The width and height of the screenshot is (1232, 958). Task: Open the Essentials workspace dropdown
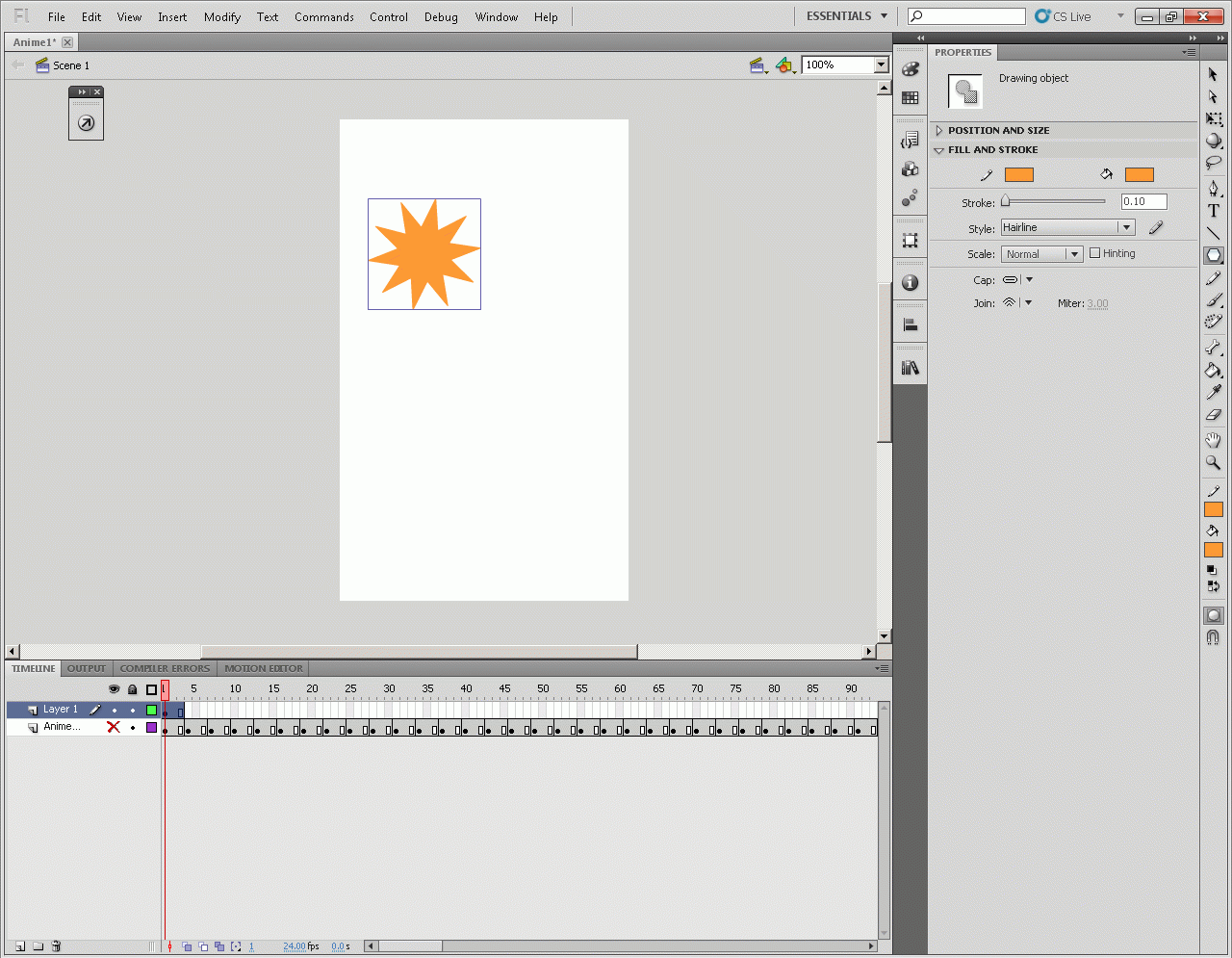847,16
